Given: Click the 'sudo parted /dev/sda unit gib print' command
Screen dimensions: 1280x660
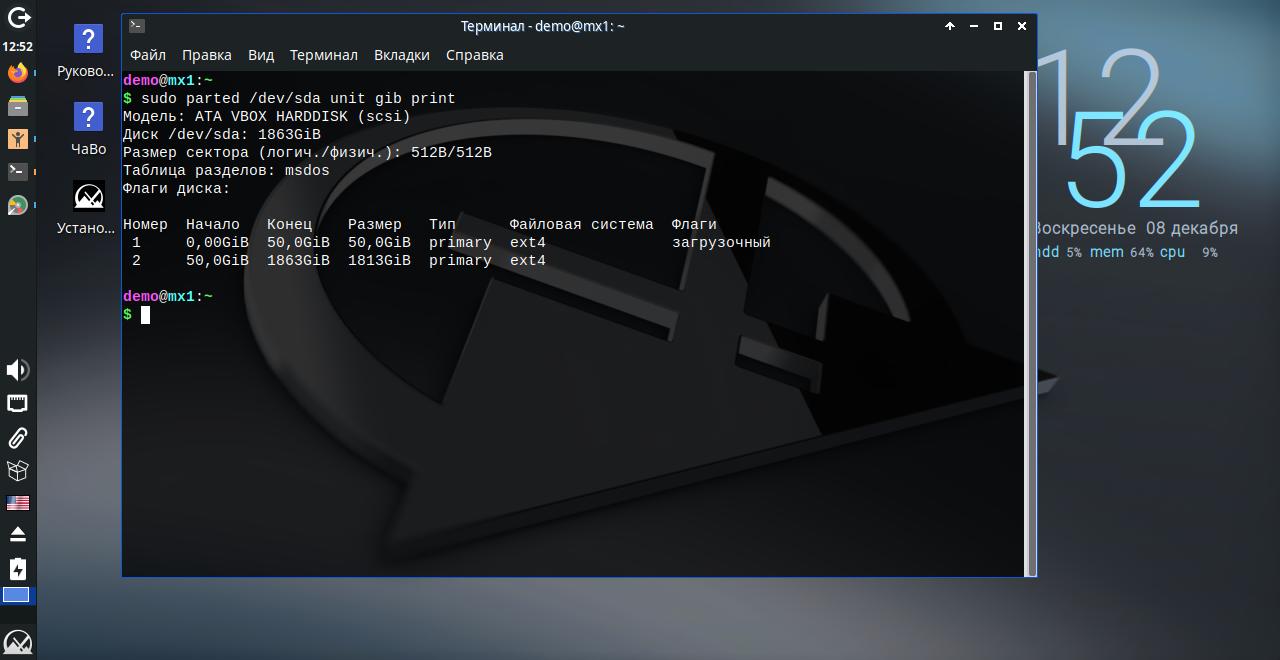Looking at the screenshot, I should [298, 98].
